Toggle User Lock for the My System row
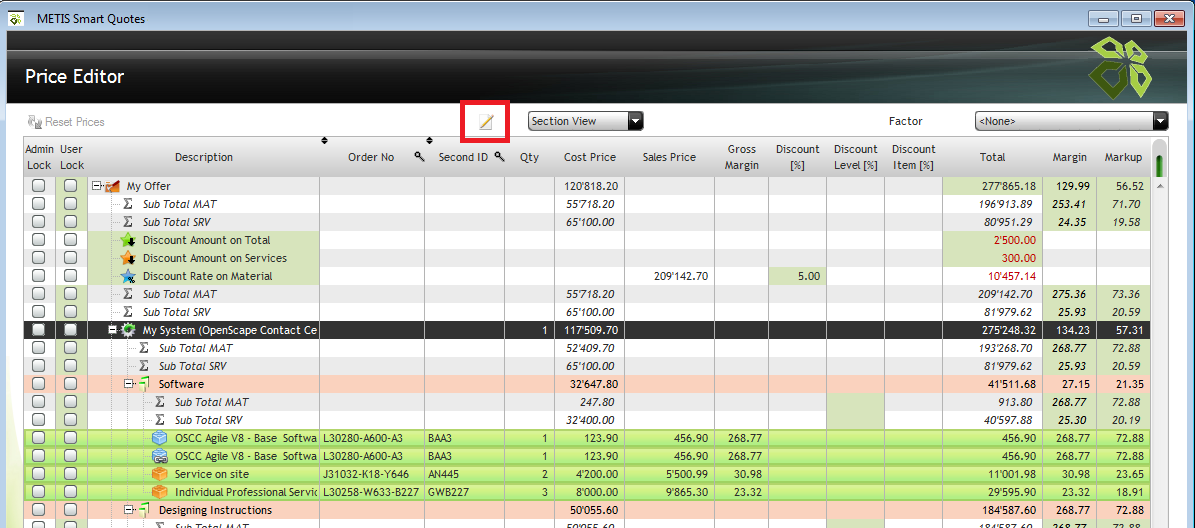 coord(71,330)
